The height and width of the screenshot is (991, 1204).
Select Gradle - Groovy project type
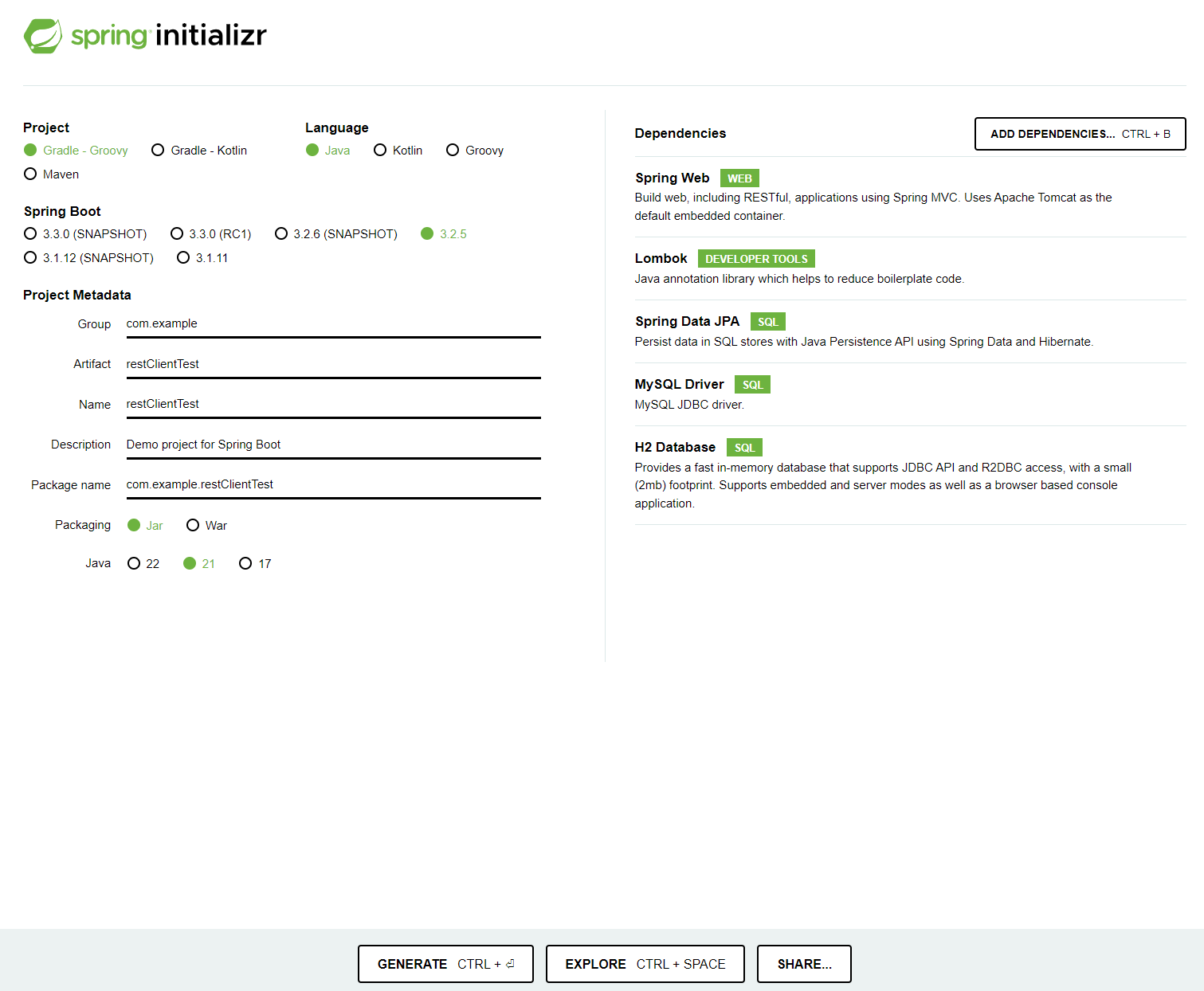[x=76, y=150]
